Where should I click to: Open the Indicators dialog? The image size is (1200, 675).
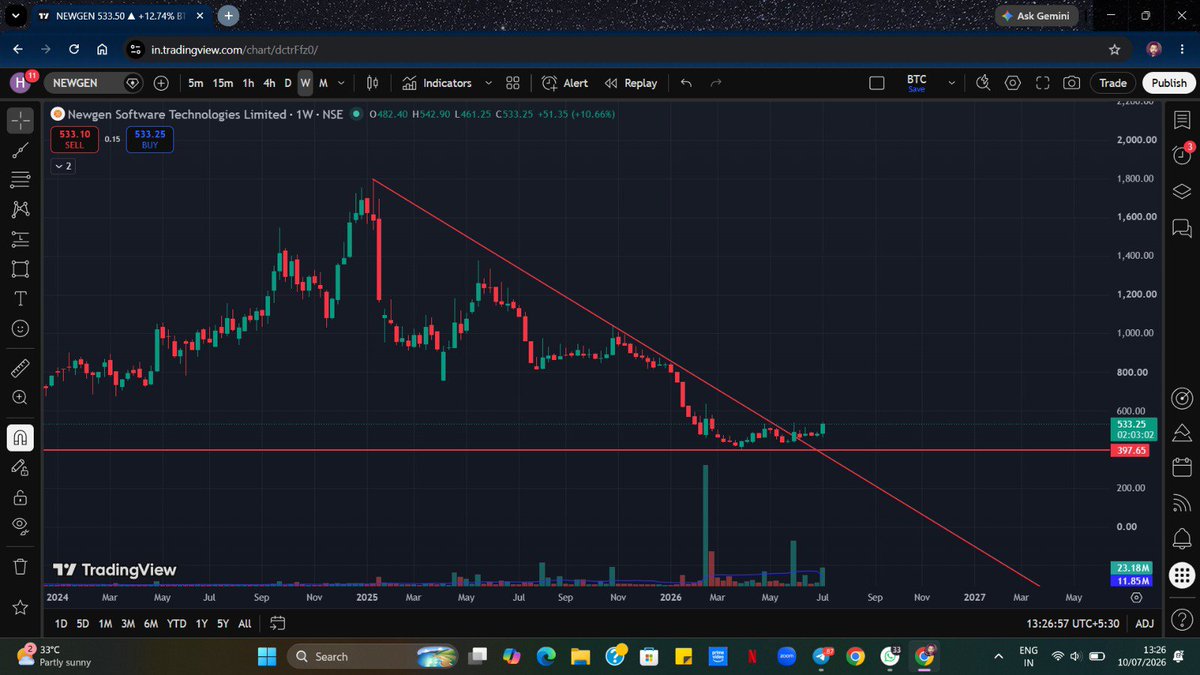point(437,83)
